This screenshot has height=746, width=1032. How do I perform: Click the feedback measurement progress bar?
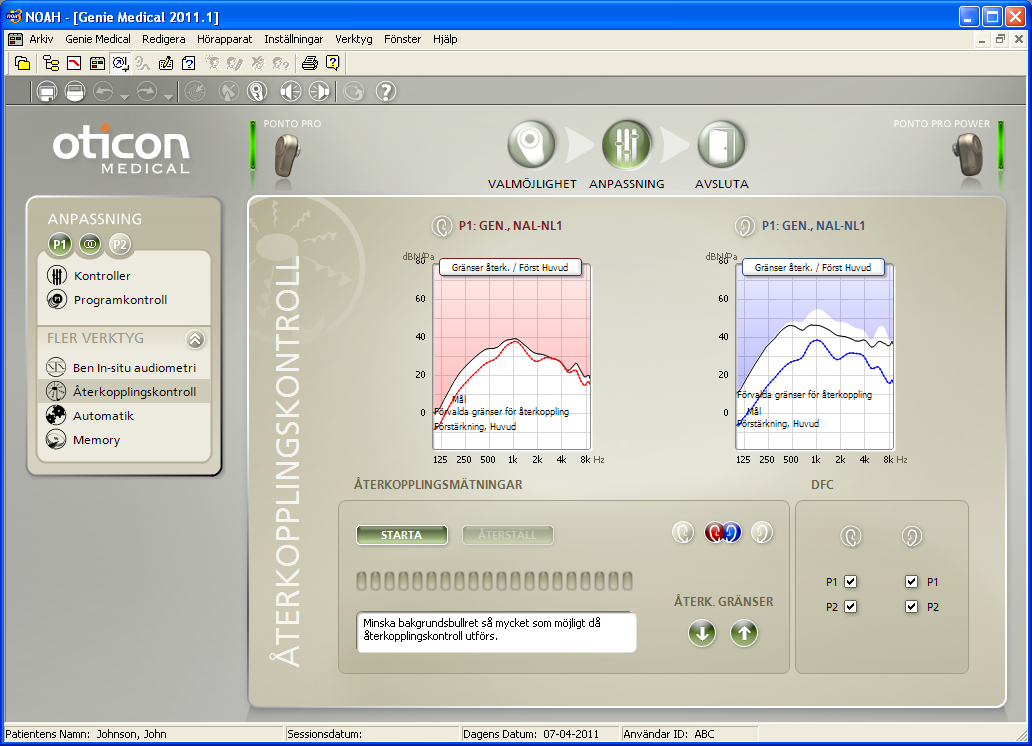(x=494, y=581)
